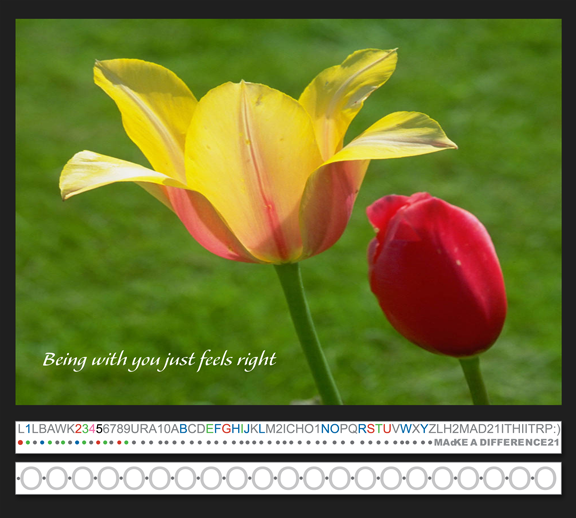Click the green letter T link
This screenshot has height=518, width=576.
pyautogui.click(x=379, y=429)
